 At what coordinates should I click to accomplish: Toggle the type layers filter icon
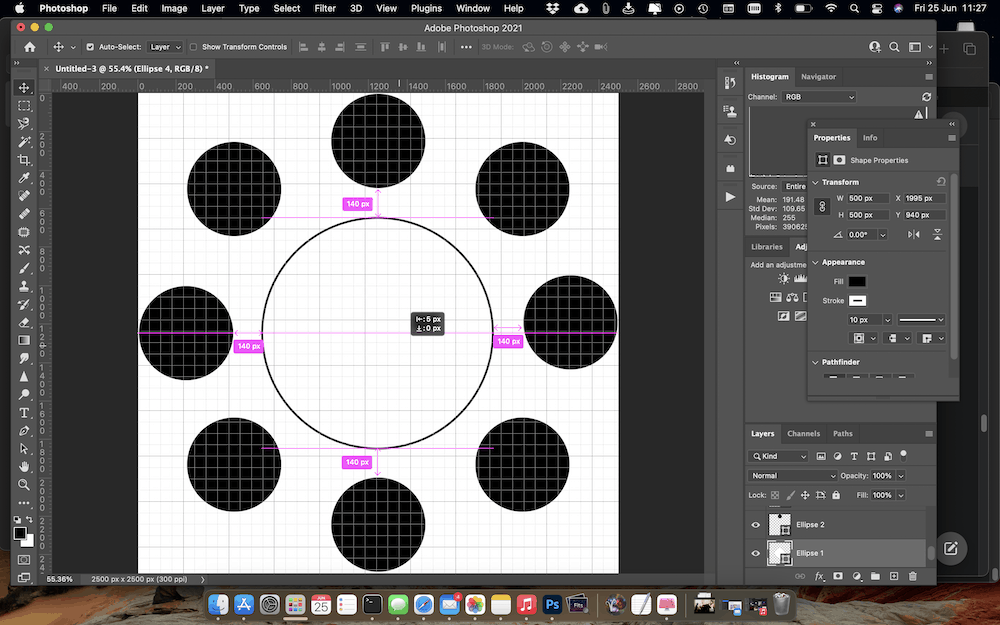(854, 456)
